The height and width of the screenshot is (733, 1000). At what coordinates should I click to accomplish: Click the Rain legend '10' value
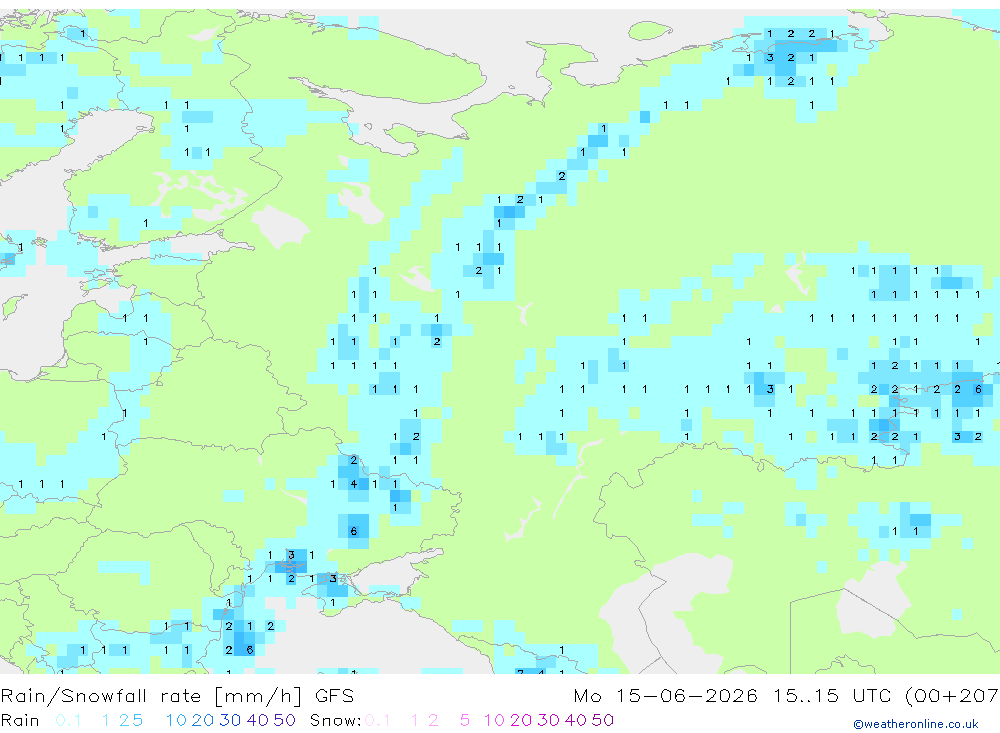point(176,720)
